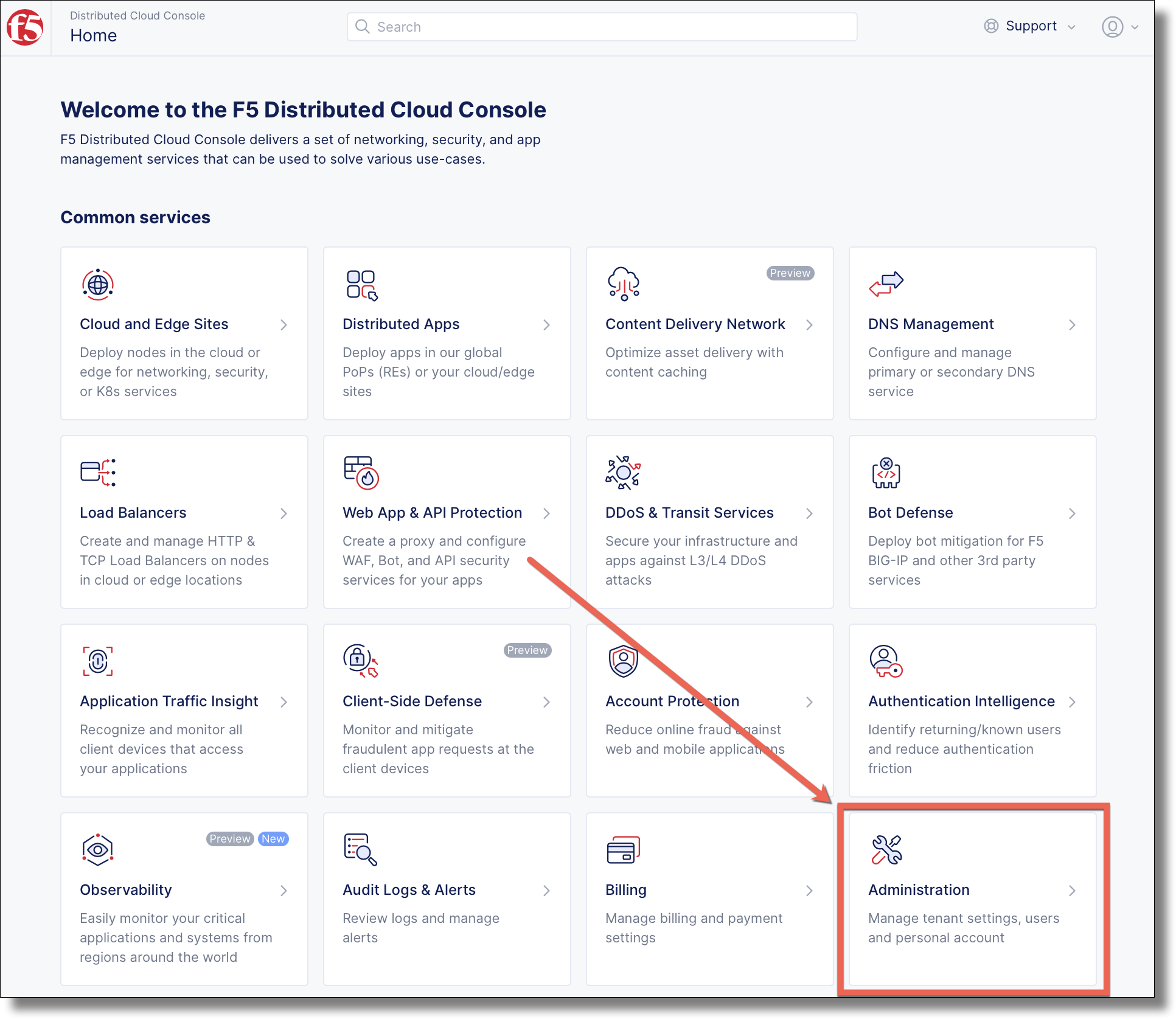This screenshot has height=1019, width=1176.
Task: Click the chevron next to Account Protection
Action: (x=810, y=702)
